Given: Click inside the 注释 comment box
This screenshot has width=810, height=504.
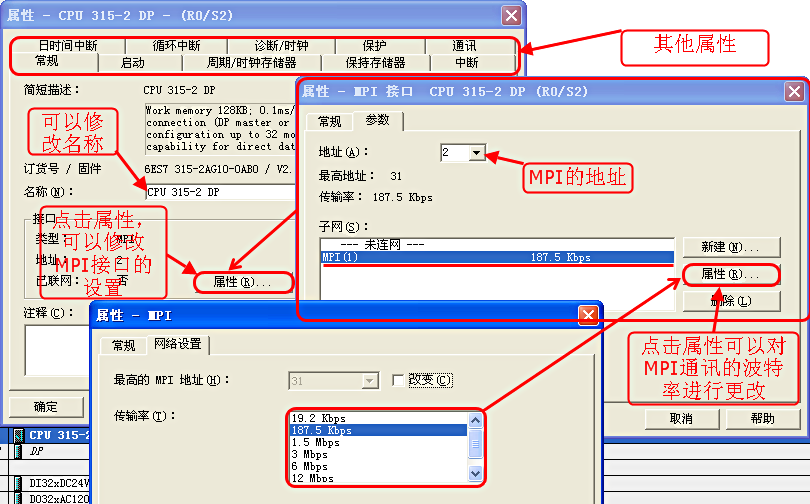Looking at the screenshot, I should pyautogui.click(x=57, y=351).
